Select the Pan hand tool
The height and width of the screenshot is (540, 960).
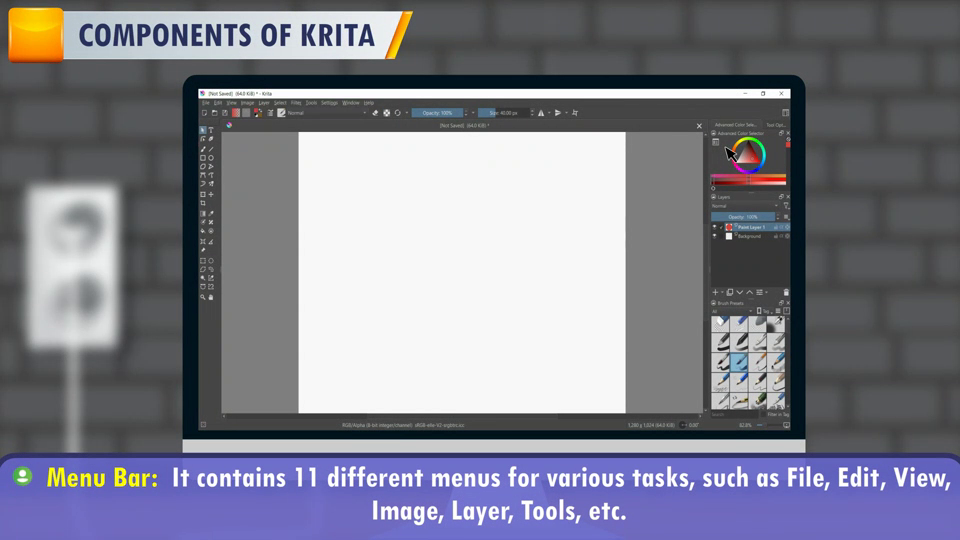click(211, 298)
